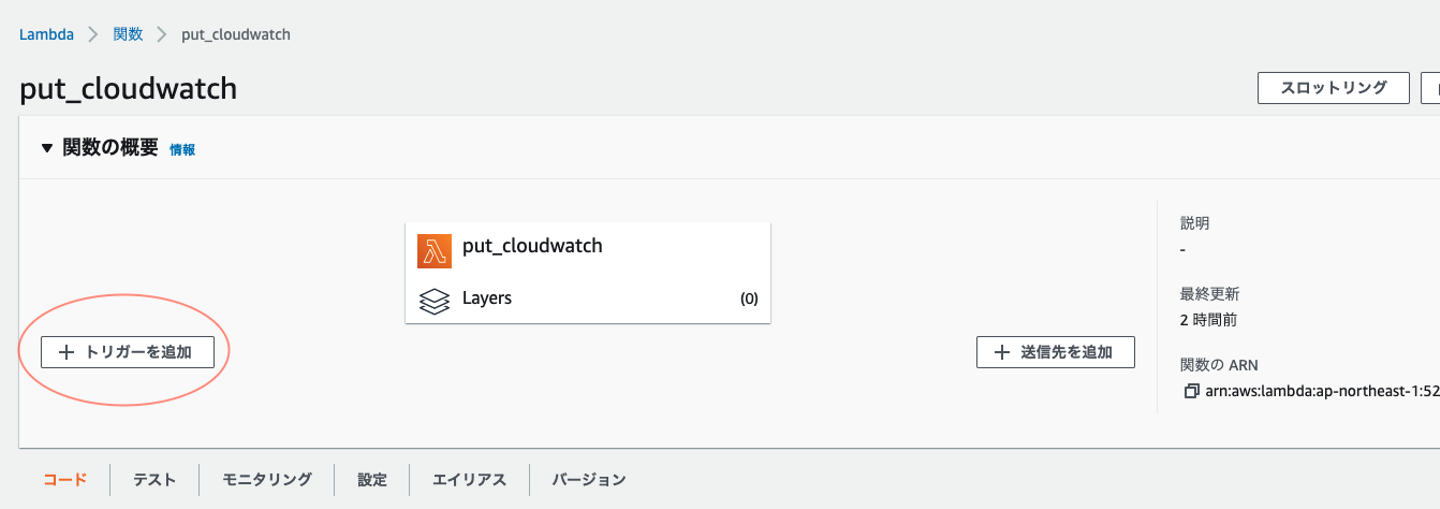Viewport: 1440px width, 509px height.
Task: Collapse the 関数の概要 section
Action: point(46,148)
